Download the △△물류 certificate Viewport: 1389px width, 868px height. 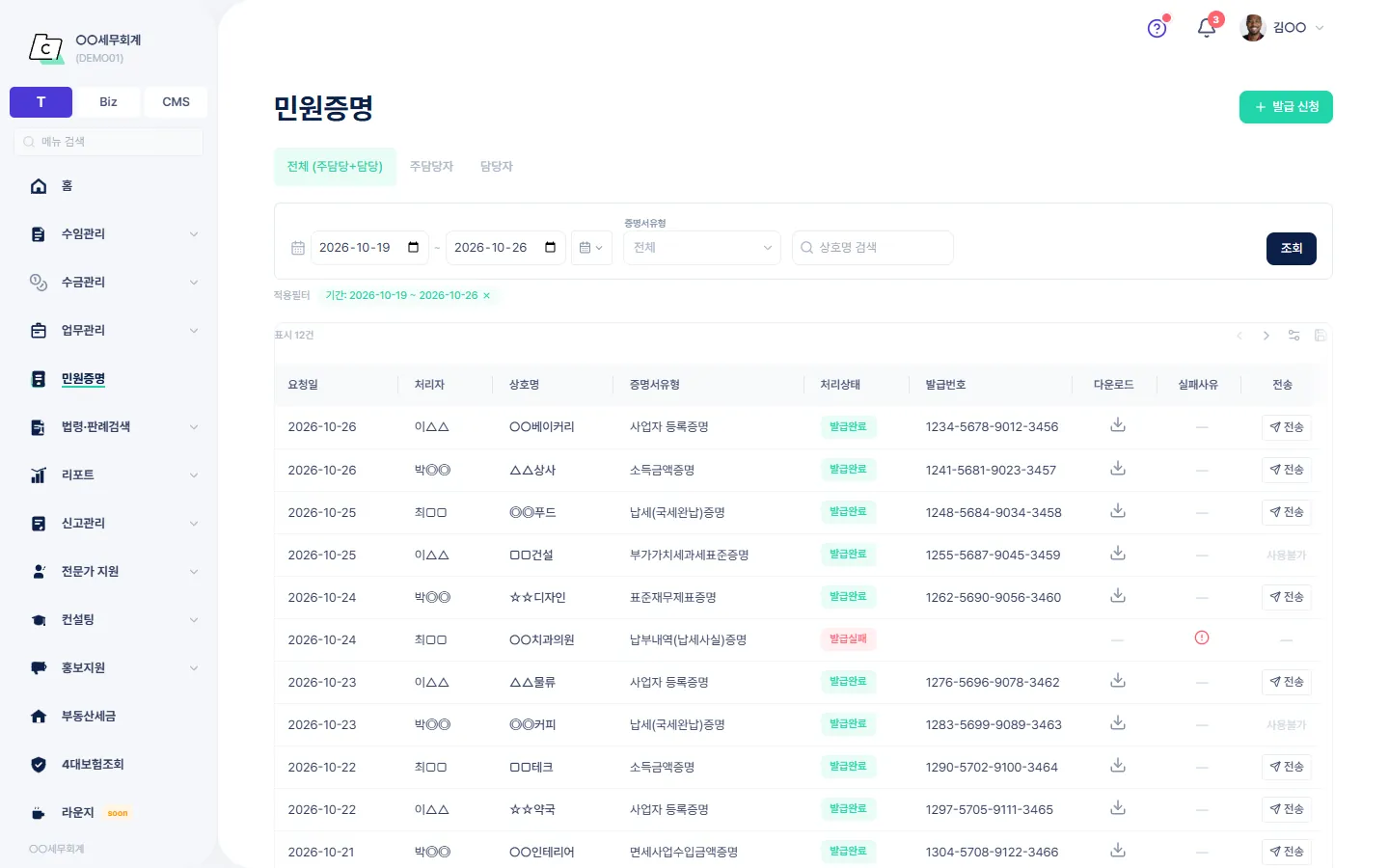1118,680
